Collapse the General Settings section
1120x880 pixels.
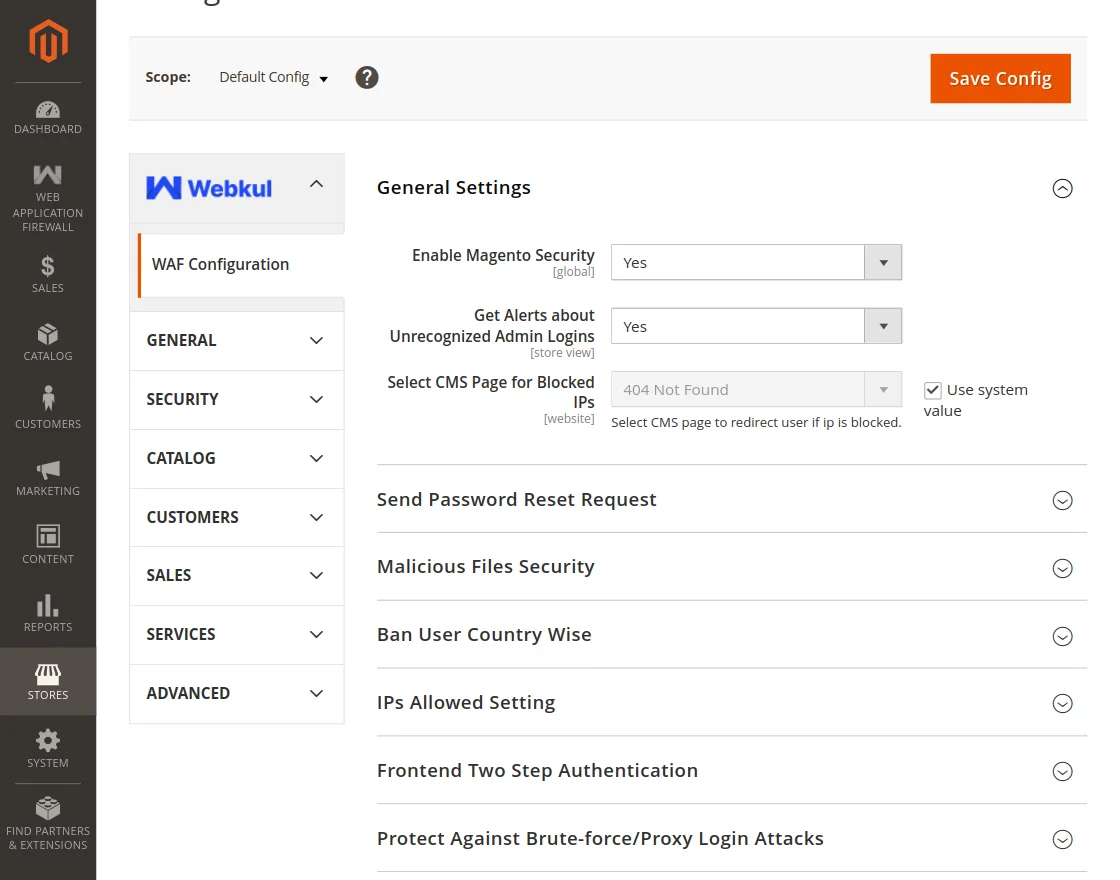tap(1062, 188)
